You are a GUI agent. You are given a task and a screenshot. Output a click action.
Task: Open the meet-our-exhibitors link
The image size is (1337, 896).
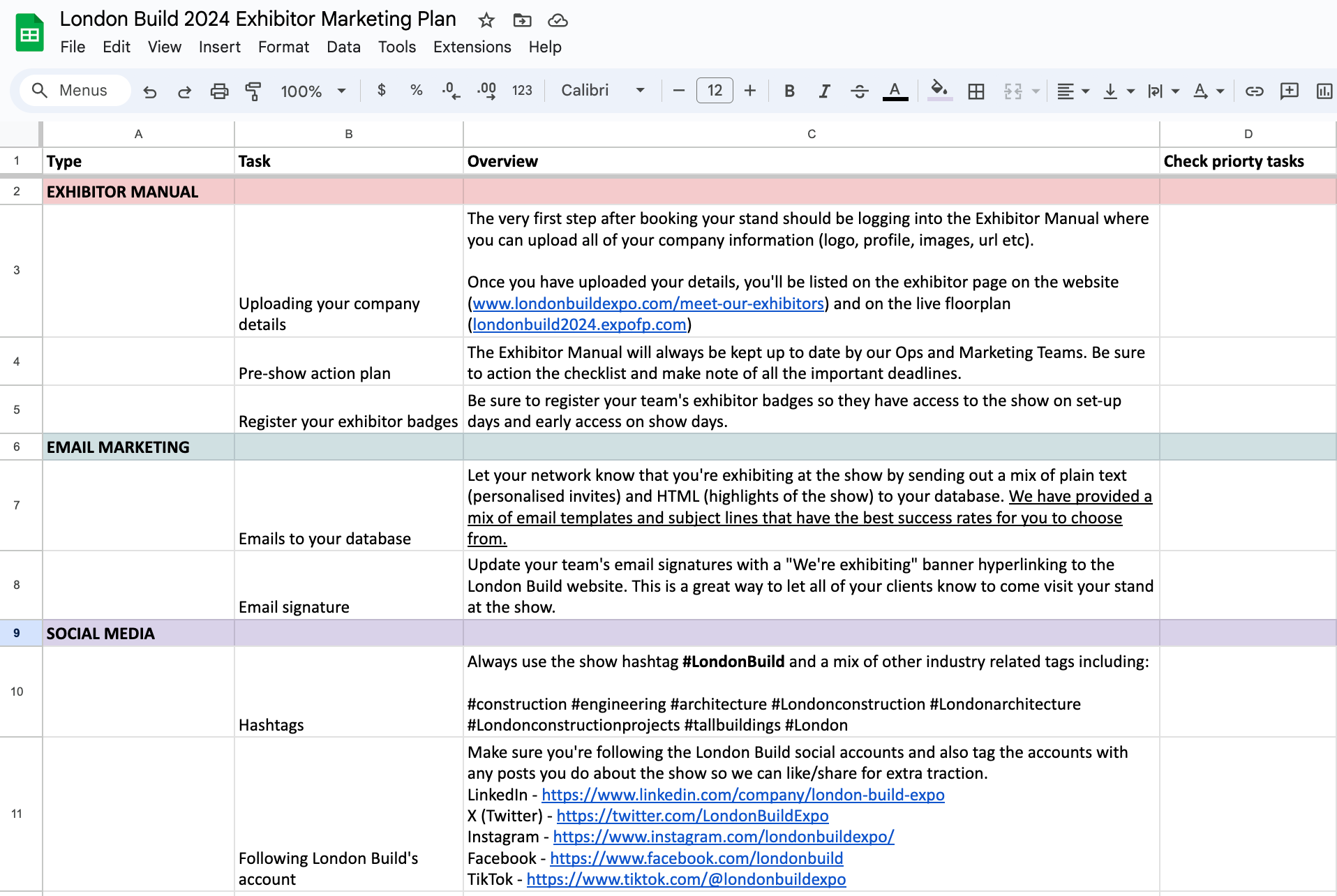648,304
